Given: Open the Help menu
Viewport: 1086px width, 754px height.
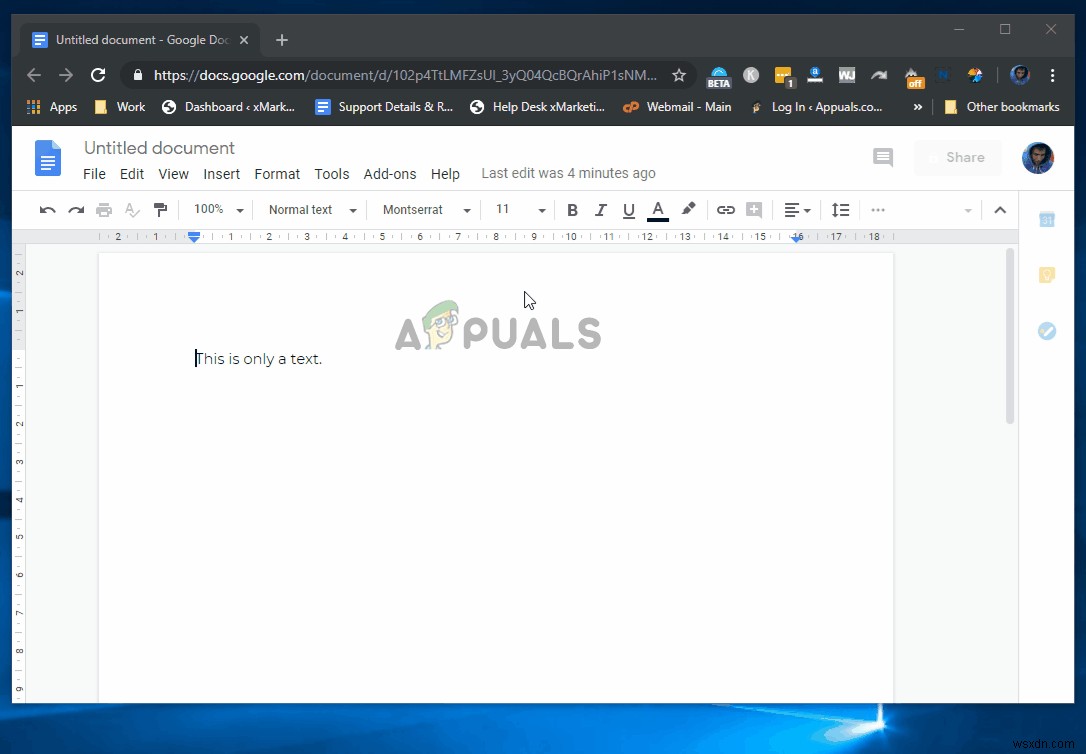Looking at the screenshot, I should [445, 174].
